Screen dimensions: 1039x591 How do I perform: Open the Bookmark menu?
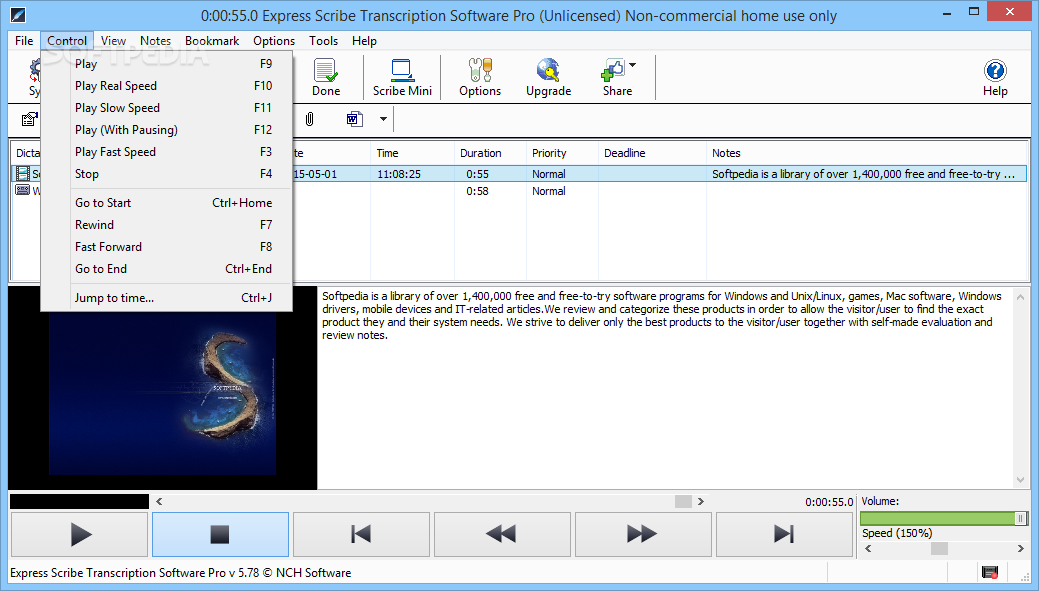click(x=212, y=40)
